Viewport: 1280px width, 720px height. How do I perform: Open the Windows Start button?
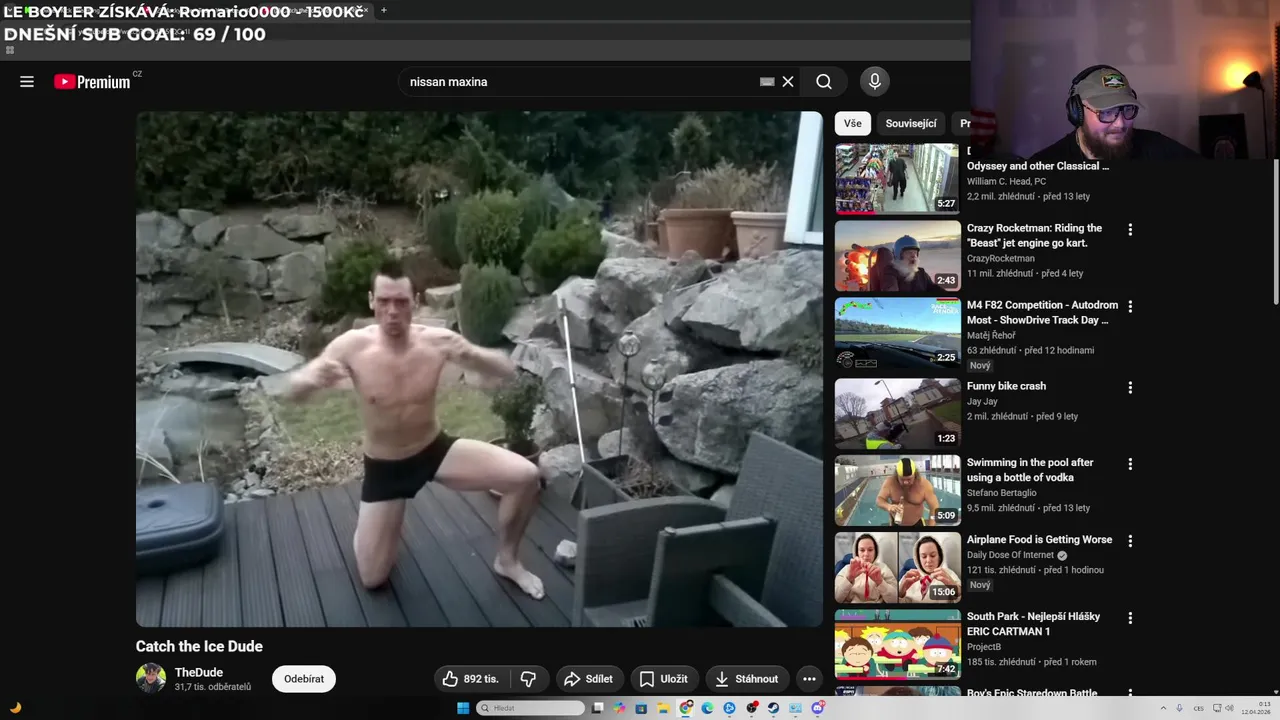pos(463,708)
